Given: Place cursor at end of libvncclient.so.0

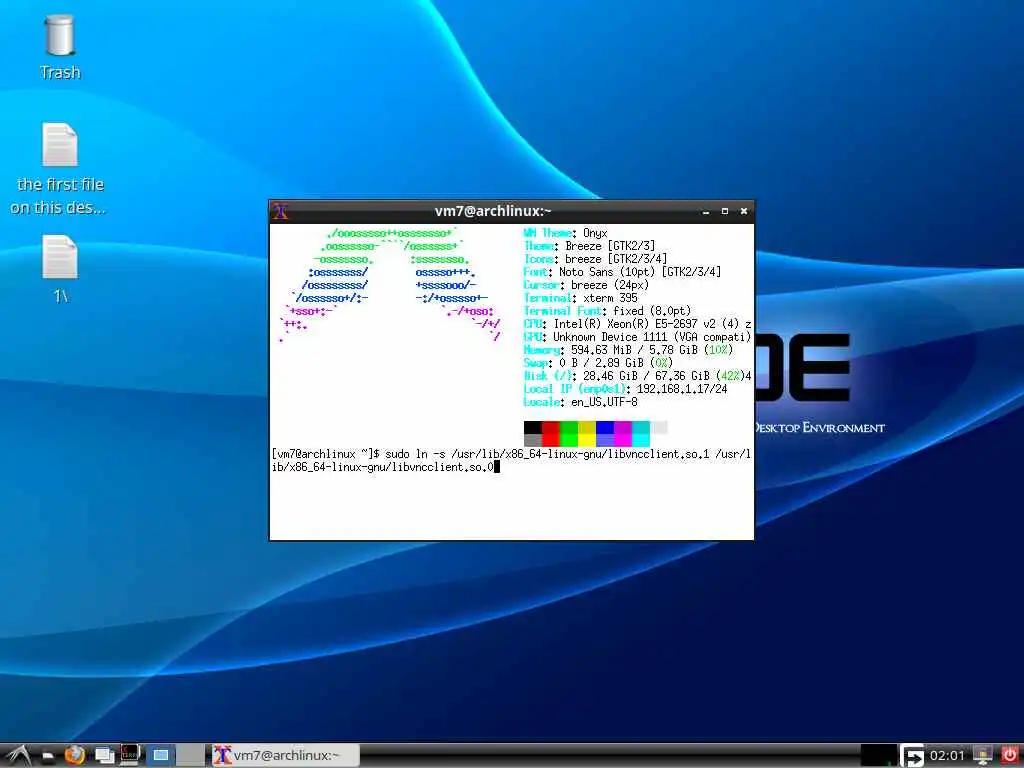Looking at the screenshot, I should (496, 467).
